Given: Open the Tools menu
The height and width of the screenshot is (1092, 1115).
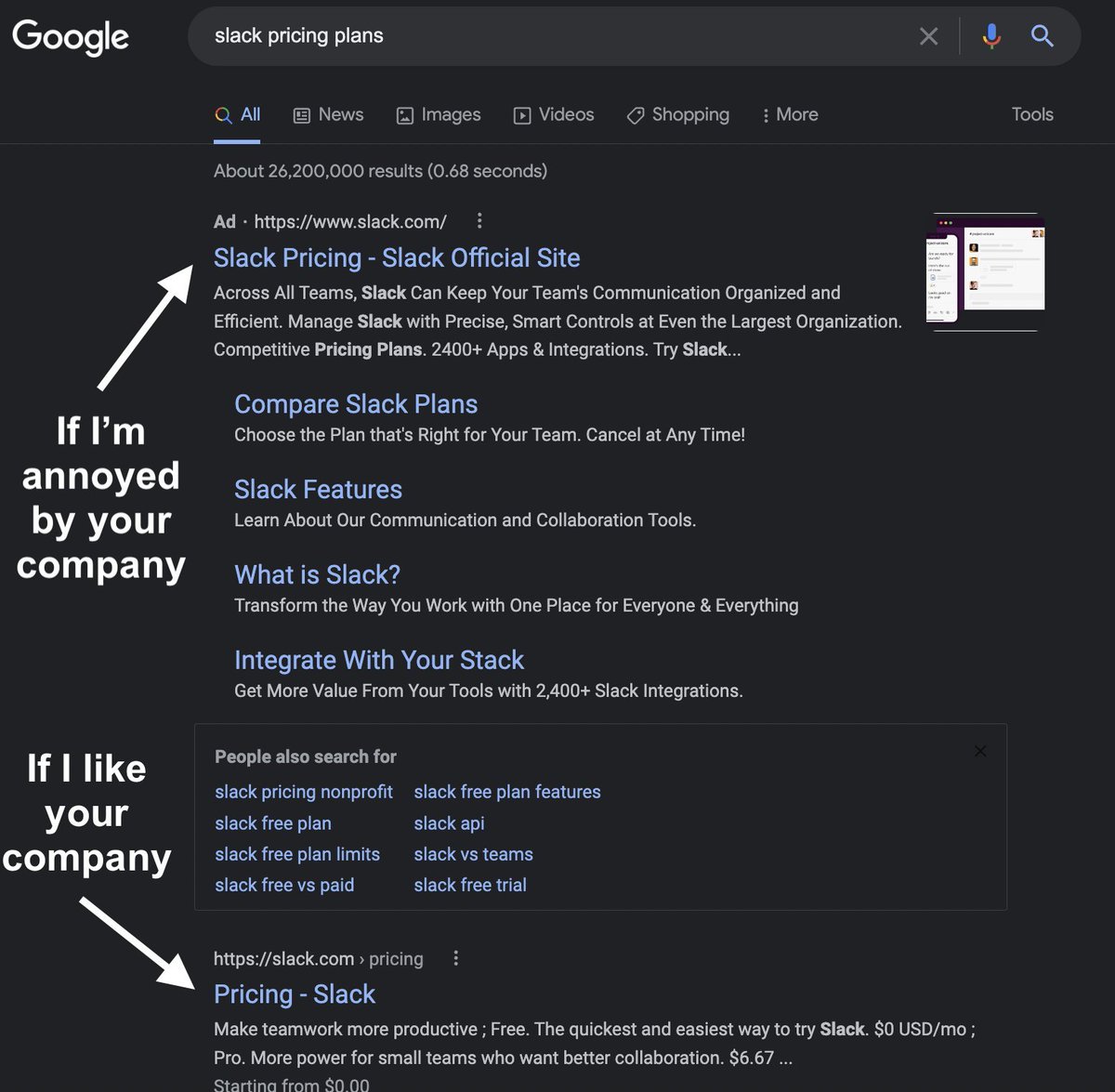Looking at the screenshot, I should (1032, 114).
